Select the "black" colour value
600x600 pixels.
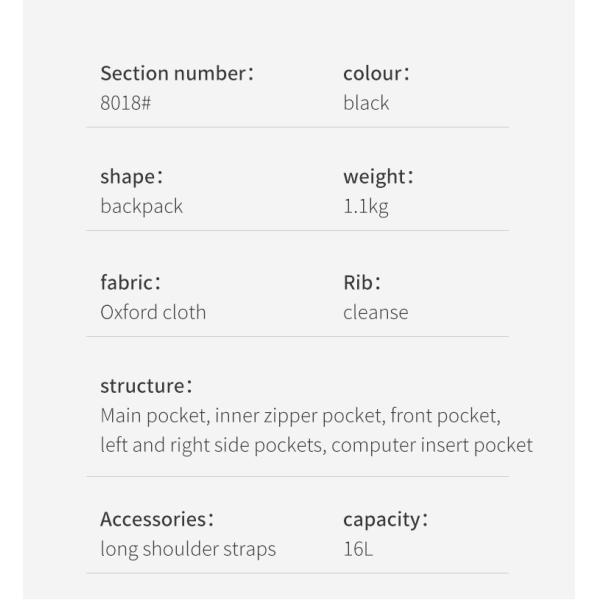(x=366, y=103)
